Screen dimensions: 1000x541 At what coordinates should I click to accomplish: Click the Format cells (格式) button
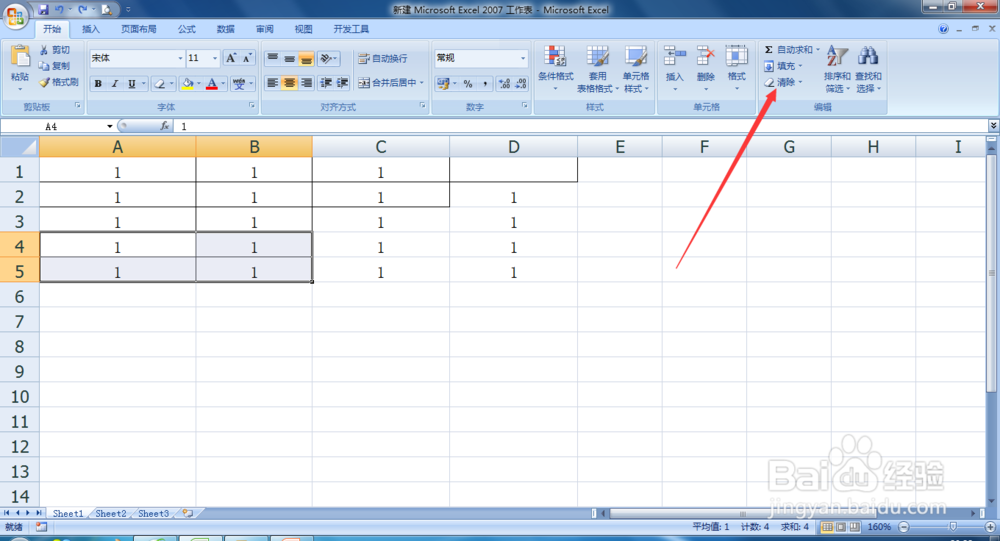pos(737,68)
